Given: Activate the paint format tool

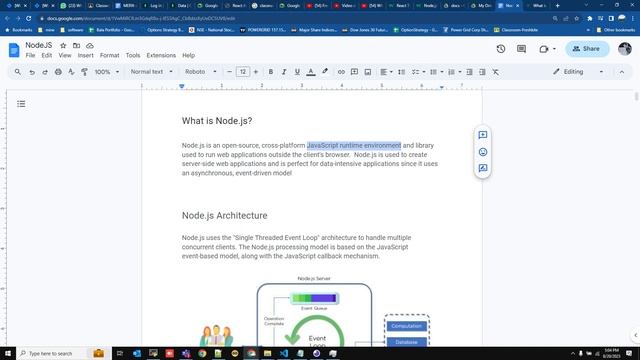Looking at the screenshot, I should point(84,72).
